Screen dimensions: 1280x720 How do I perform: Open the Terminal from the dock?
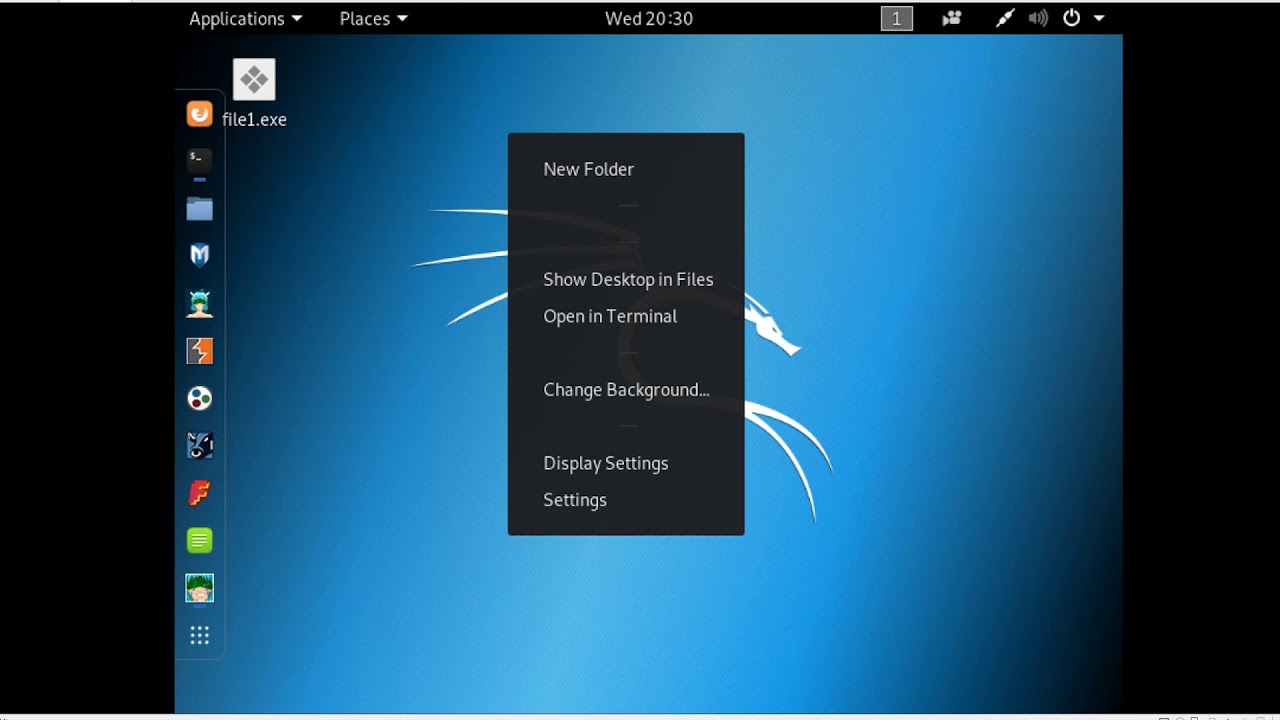[200, 159]
